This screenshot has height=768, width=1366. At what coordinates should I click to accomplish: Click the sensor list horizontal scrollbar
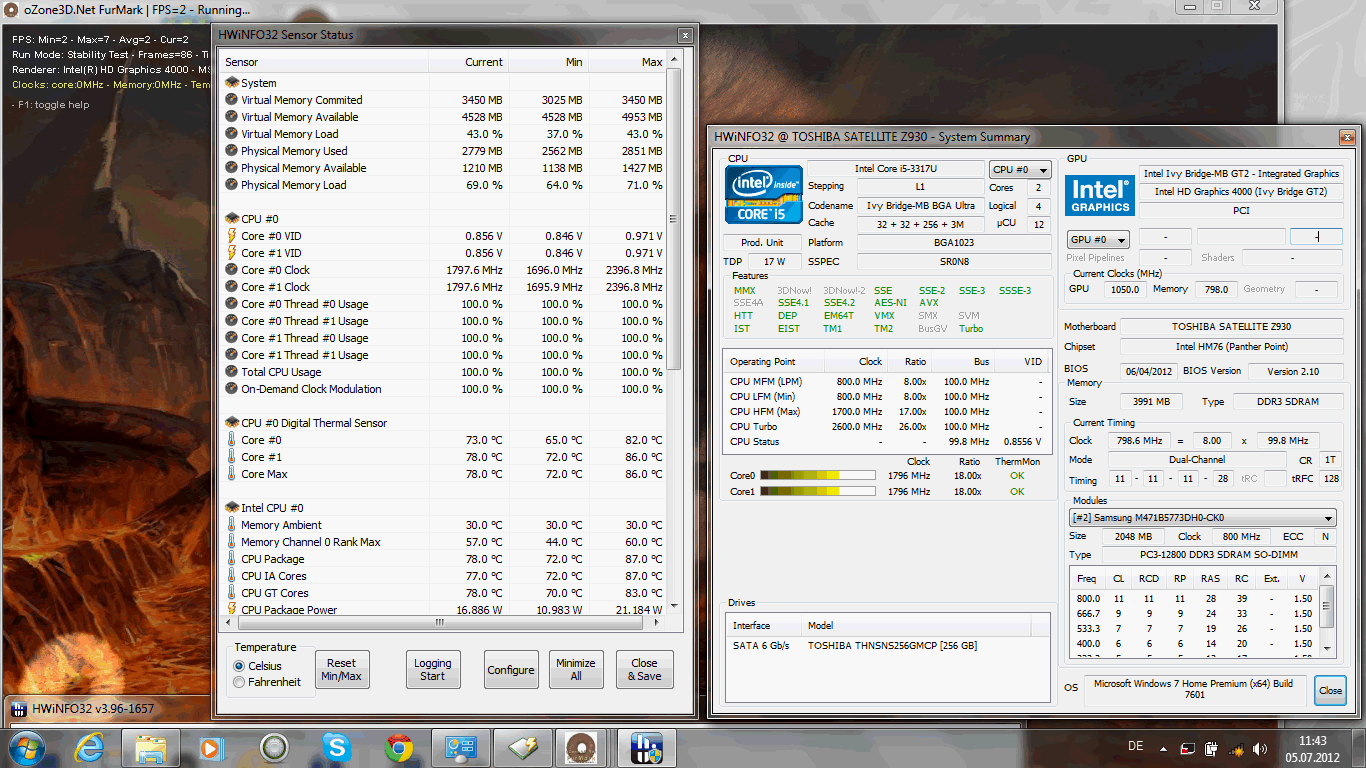coord(440,622)
